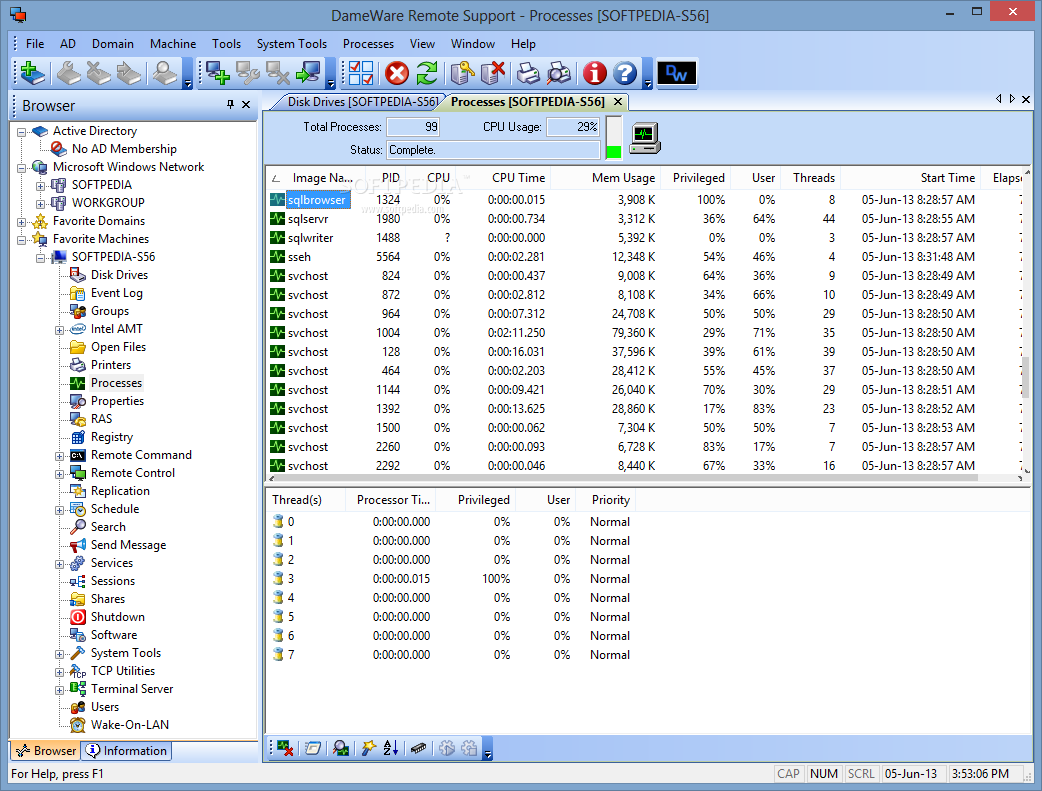The width and height of the screenshot is (1042, 791).
Task: Collapse the Active Directory node
Action: (x=21, y=132)
